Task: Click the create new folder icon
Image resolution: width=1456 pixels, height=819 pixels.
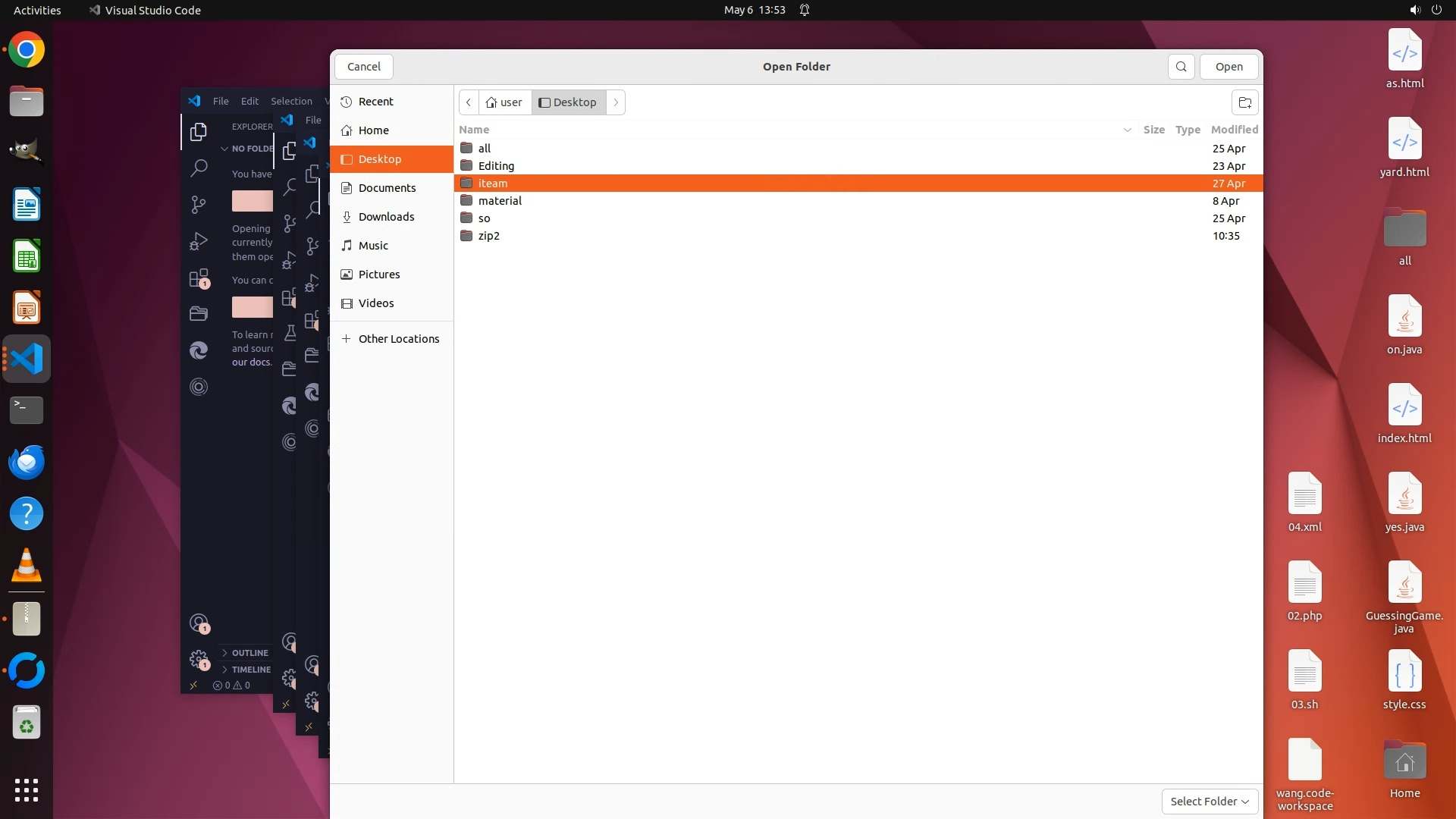Action: [x=1244, y=102]
